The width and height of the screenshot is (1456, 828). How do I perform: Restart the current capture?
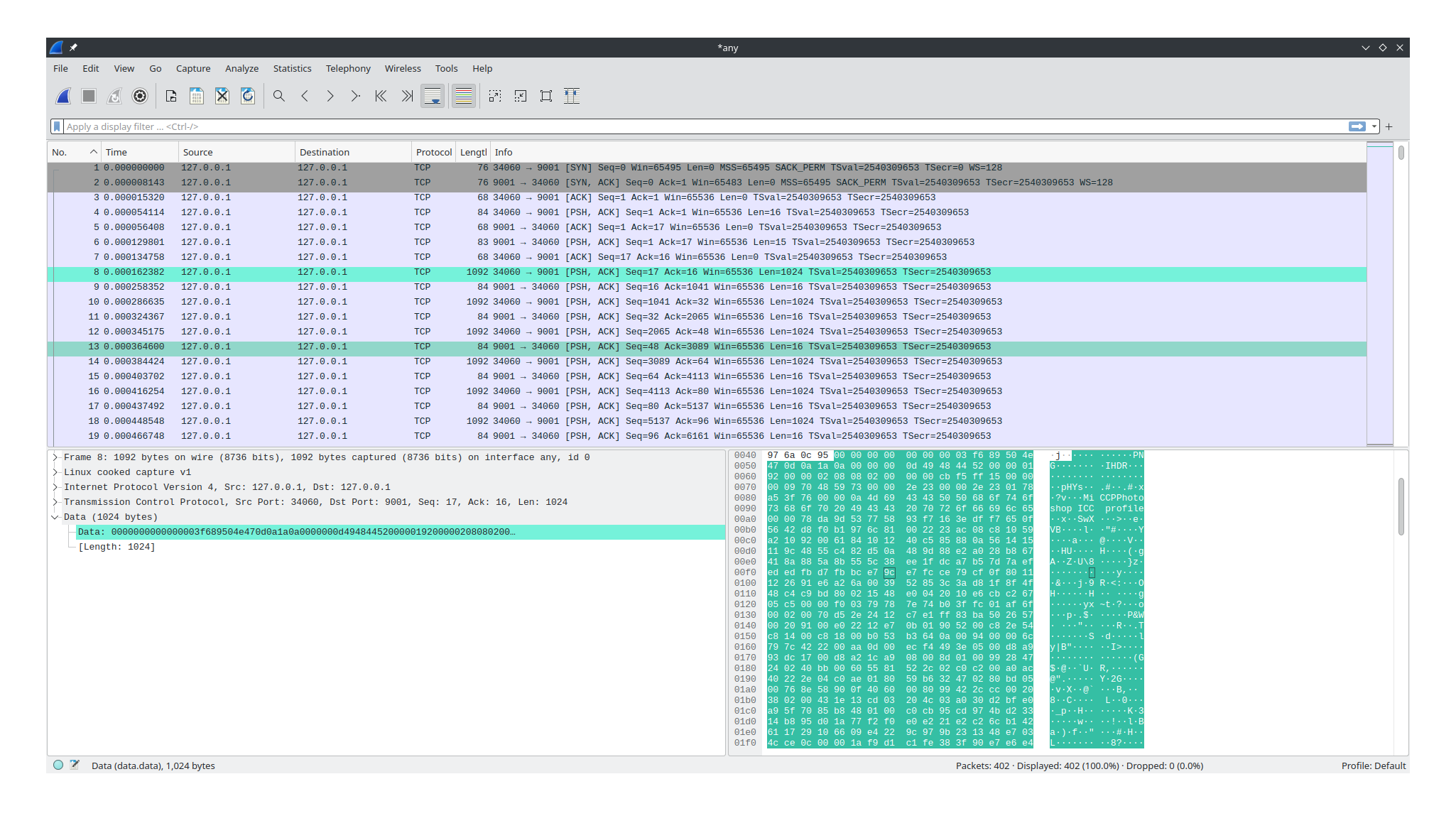click(114, 96)
